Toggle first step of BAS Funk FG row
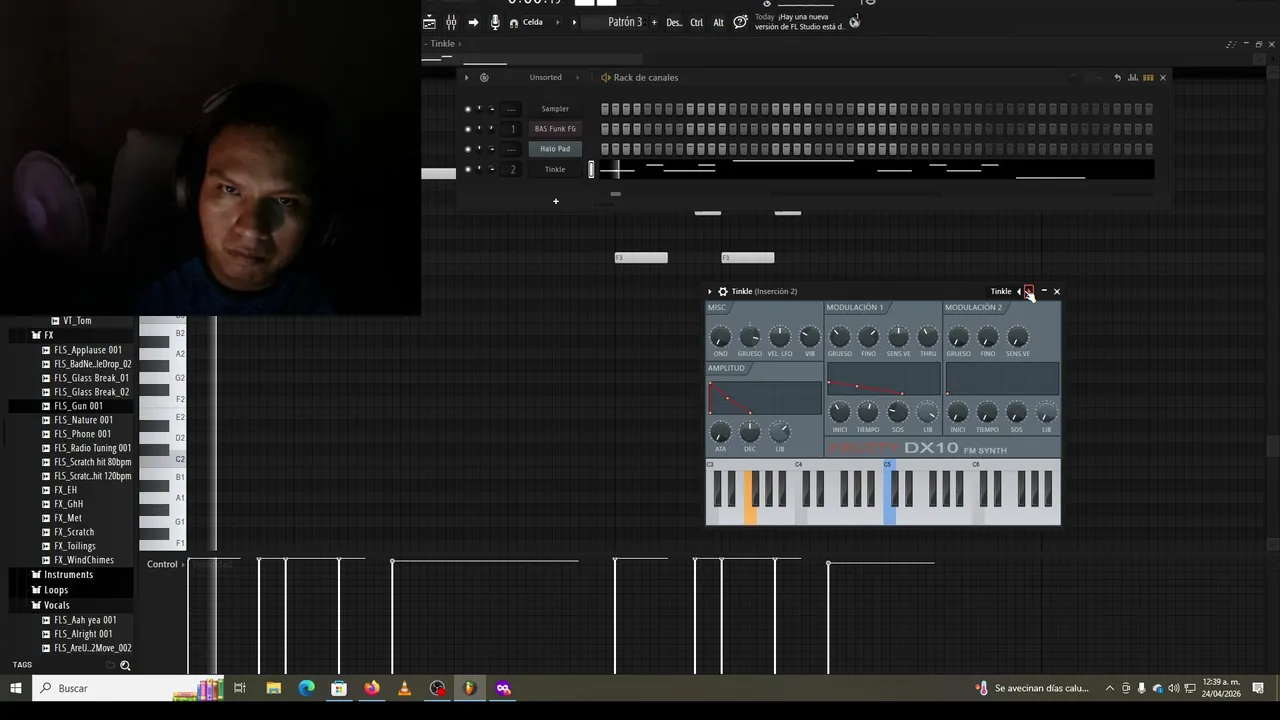The height and width of the screenshot is (720, 1280). pos(604,129)
